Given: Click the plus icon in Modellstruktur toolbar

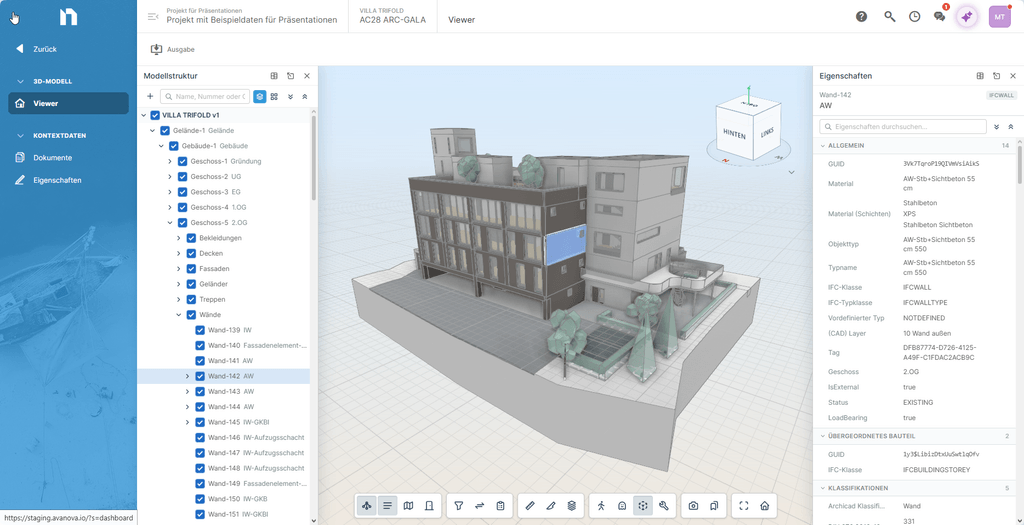Looking at the screenshot, I should point(150,97).
